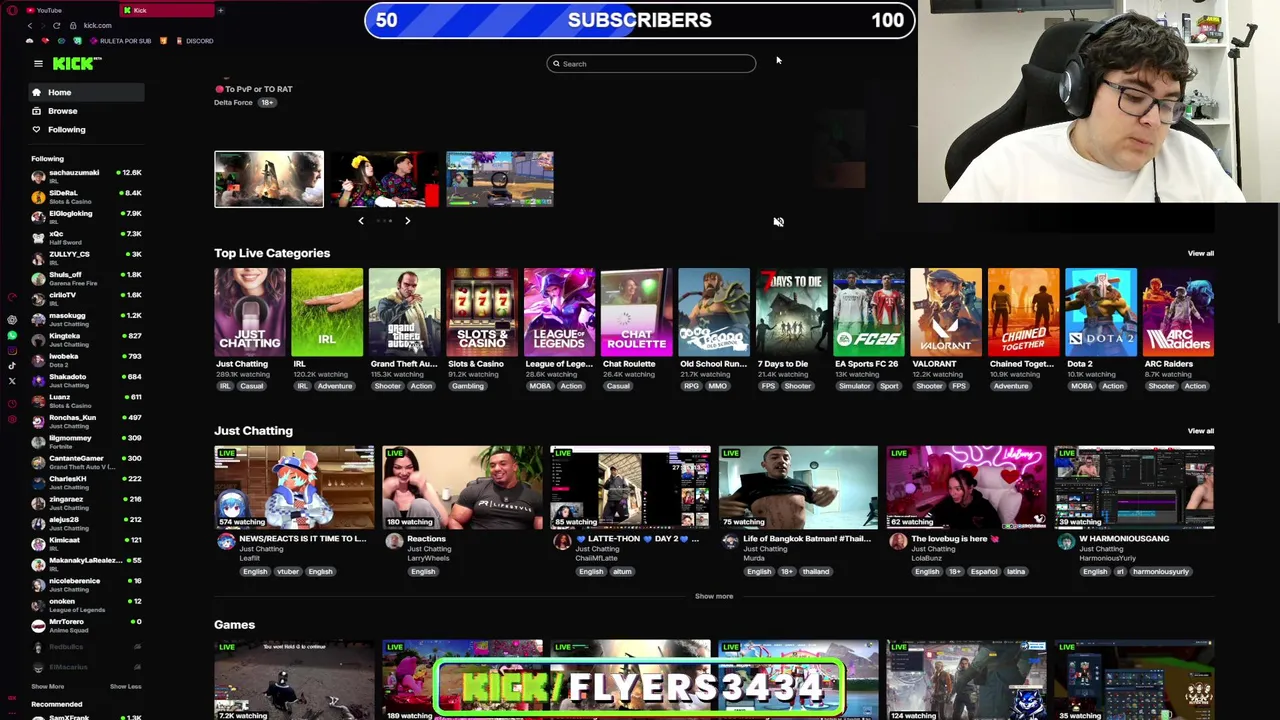
Task: Click the vtuber tag under NEWS/REACTS stream
Action: point(288,571)
